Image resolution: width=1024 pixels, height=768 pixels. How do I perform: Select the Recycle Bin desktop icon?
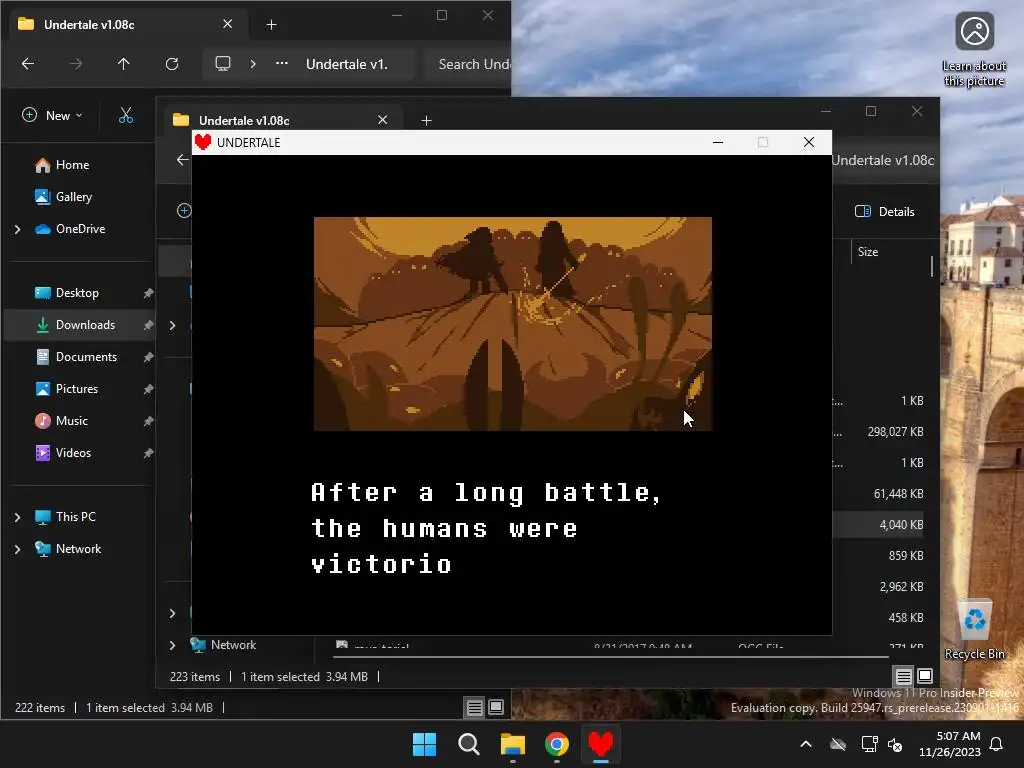pos(974,630)
